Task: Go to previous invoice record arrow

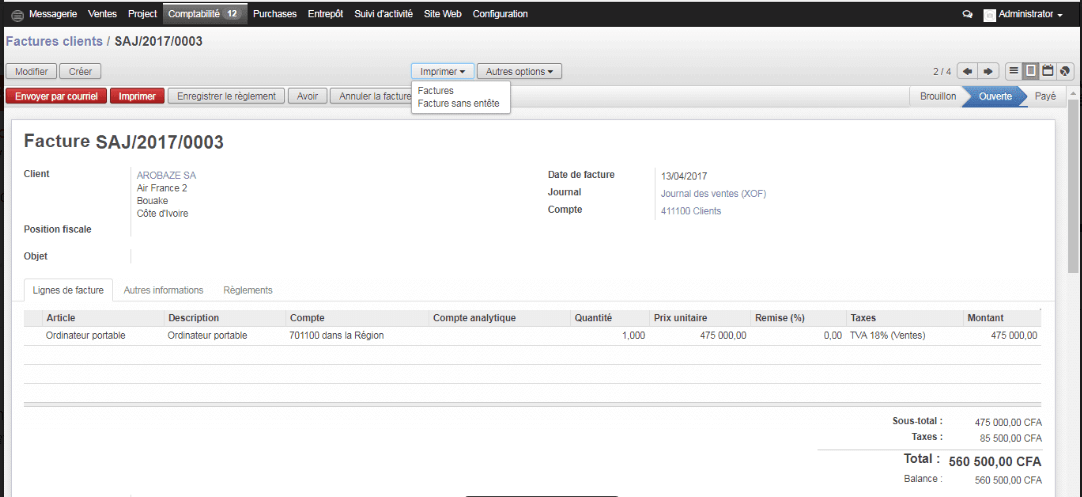Action: click(x=967, y=71)
